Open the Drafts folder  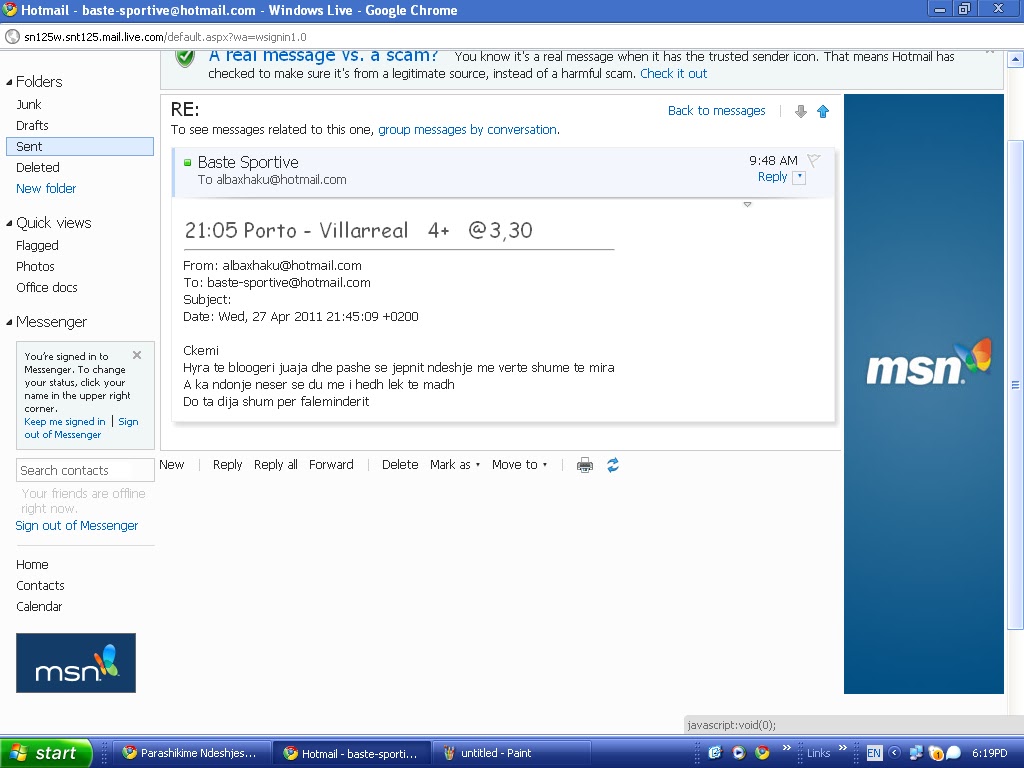(x=33, y=125)
